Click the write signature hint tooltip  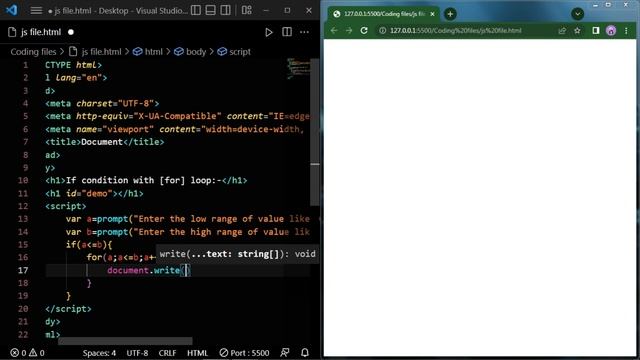tap(237, 254)
